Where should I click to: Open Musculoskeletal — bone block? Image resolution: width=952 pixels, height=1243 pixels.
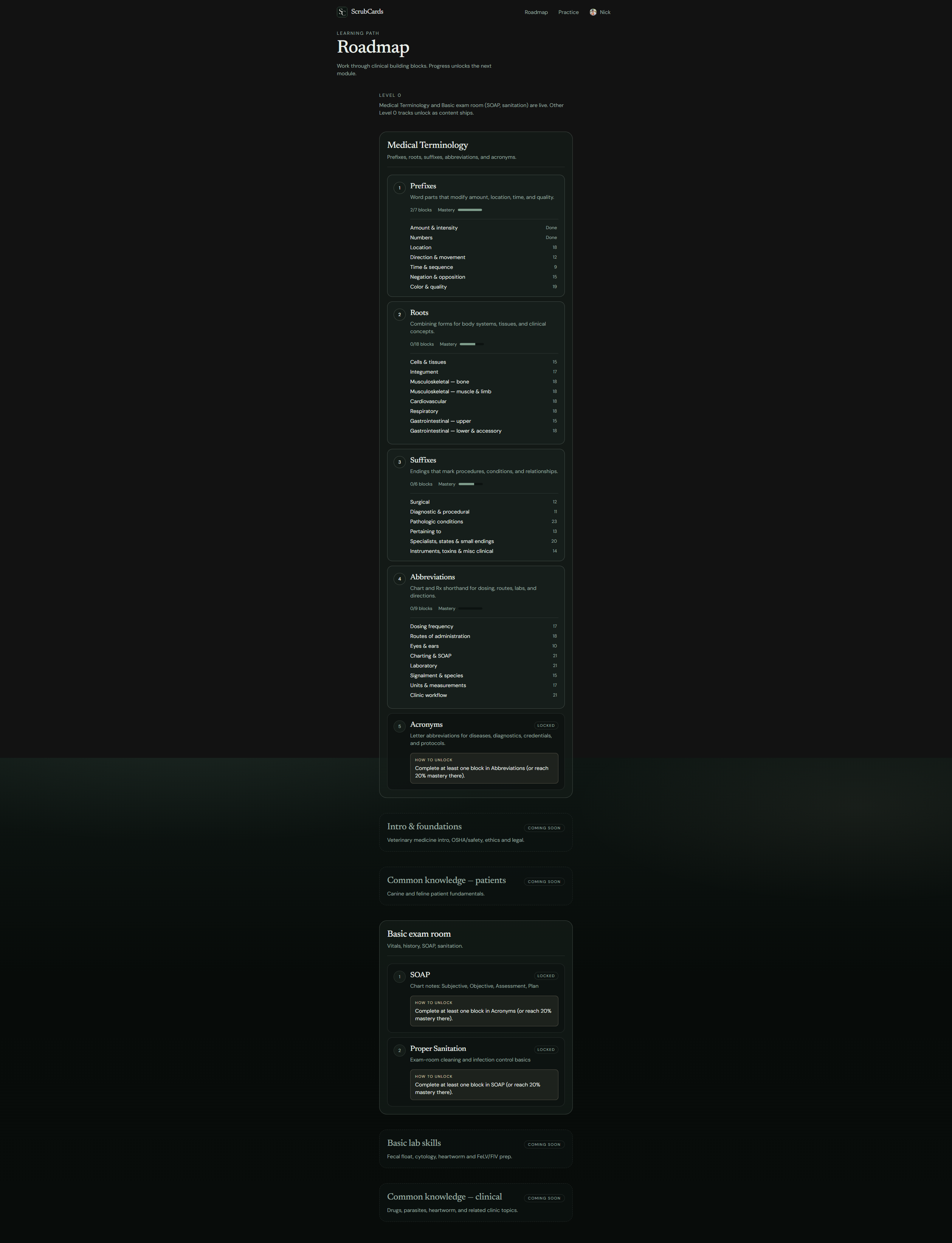(x=483, y=382)
